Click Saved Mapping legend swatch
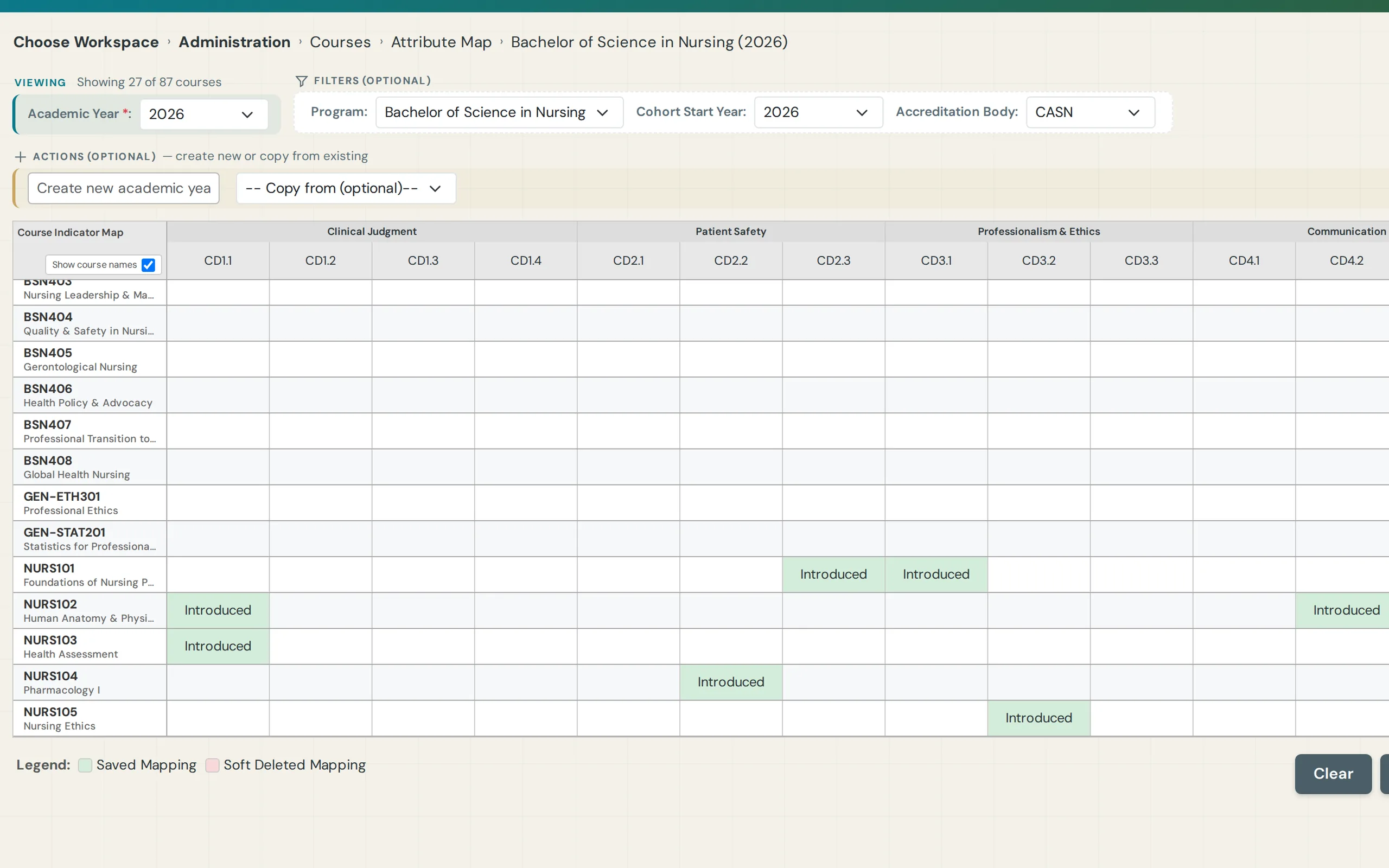This screenshot has height=868, width=1389. tap(85, 765)
